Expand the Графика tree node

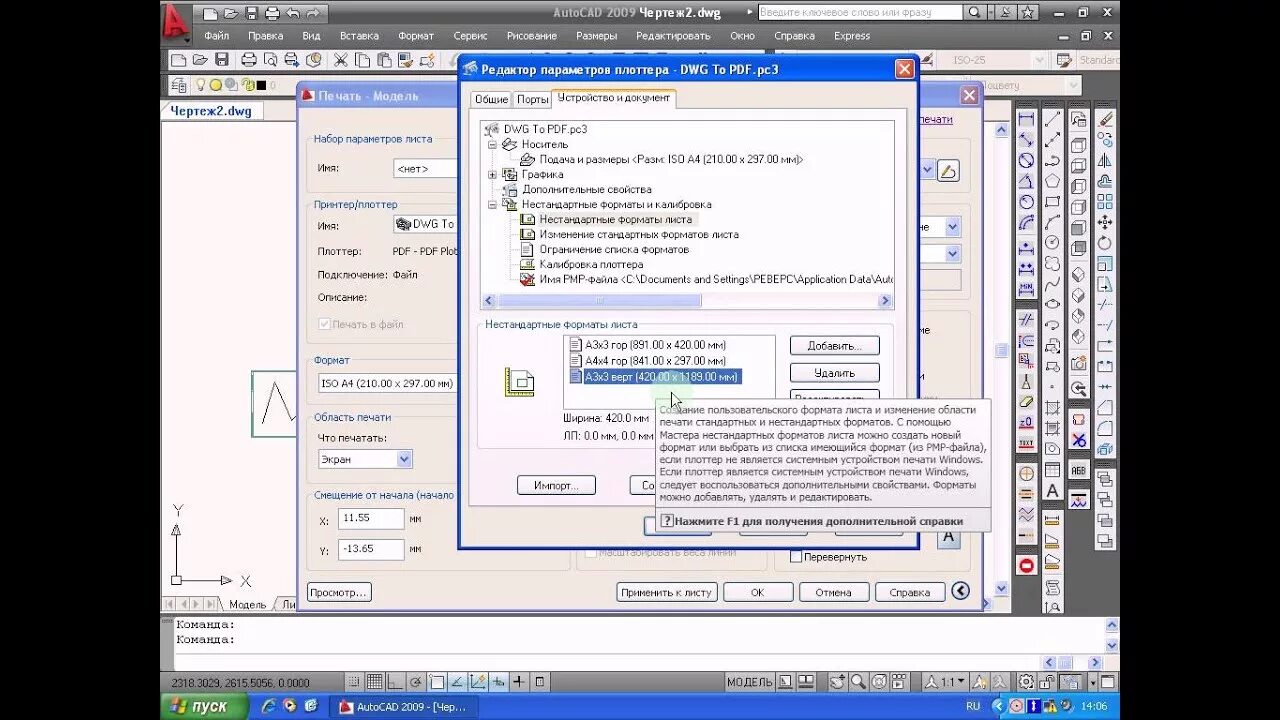[492, 174]
